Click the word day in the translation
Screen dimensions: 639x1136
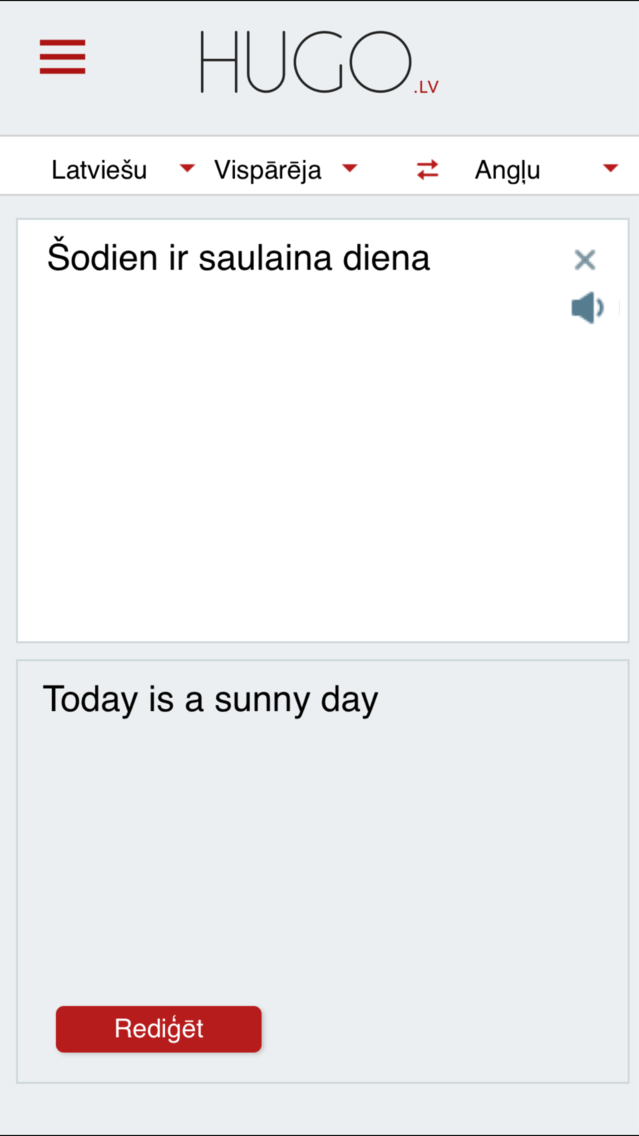349,699
